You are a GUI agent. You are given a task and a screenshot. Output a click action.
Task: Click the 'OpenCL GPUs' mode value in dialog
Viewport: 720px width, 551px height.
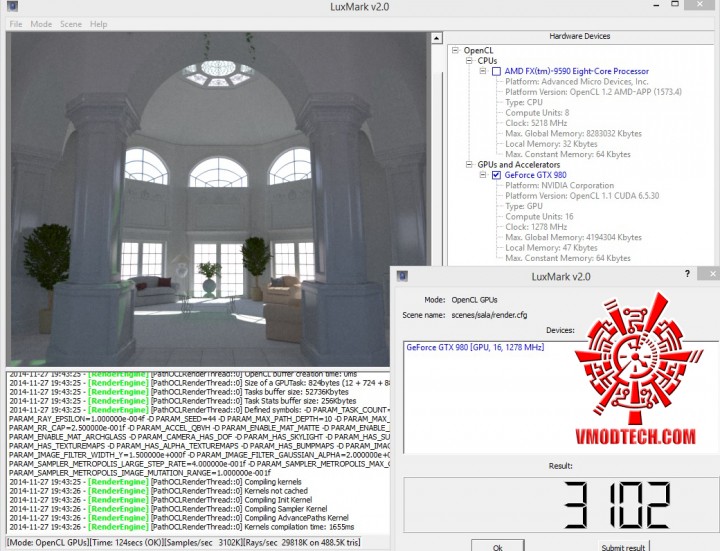pyautogui.click(x=474, y=300)
